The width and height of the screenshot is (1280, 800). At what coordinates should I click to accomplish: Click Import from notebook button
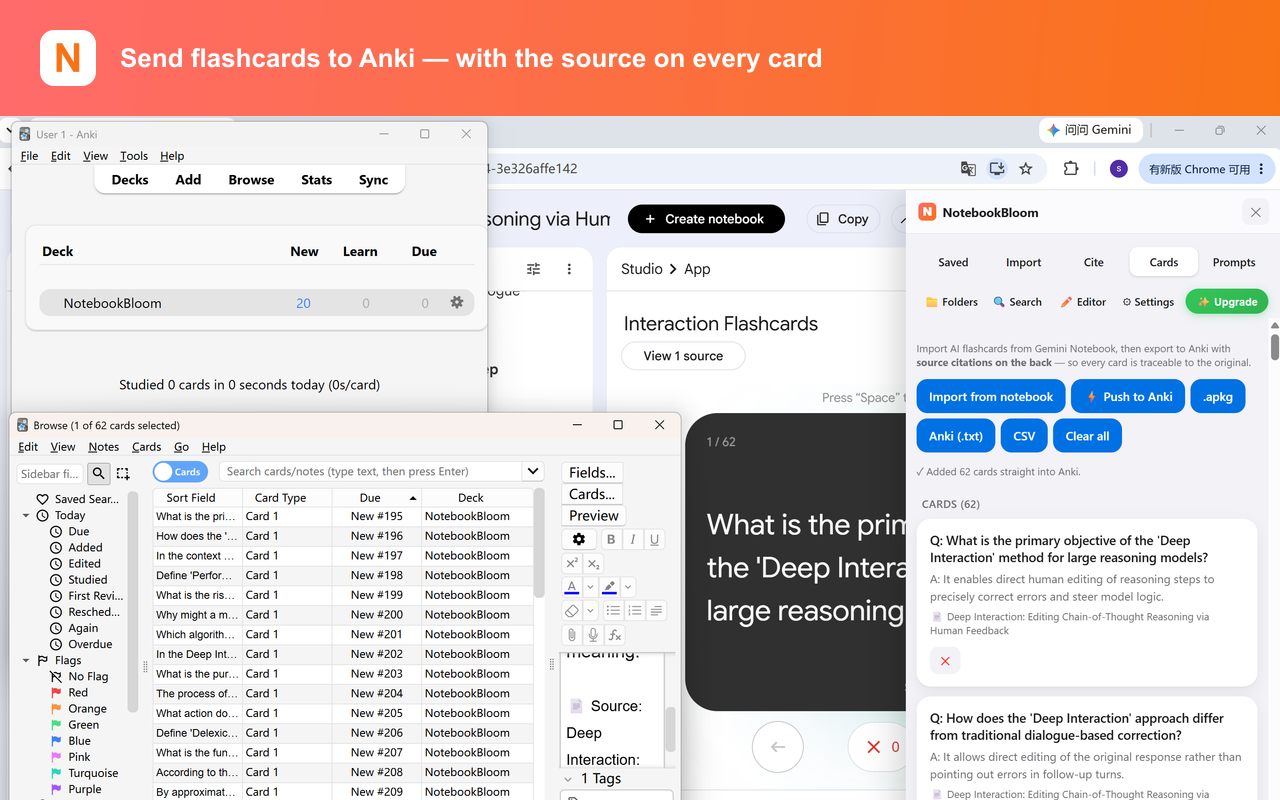[x=991, y=396]
